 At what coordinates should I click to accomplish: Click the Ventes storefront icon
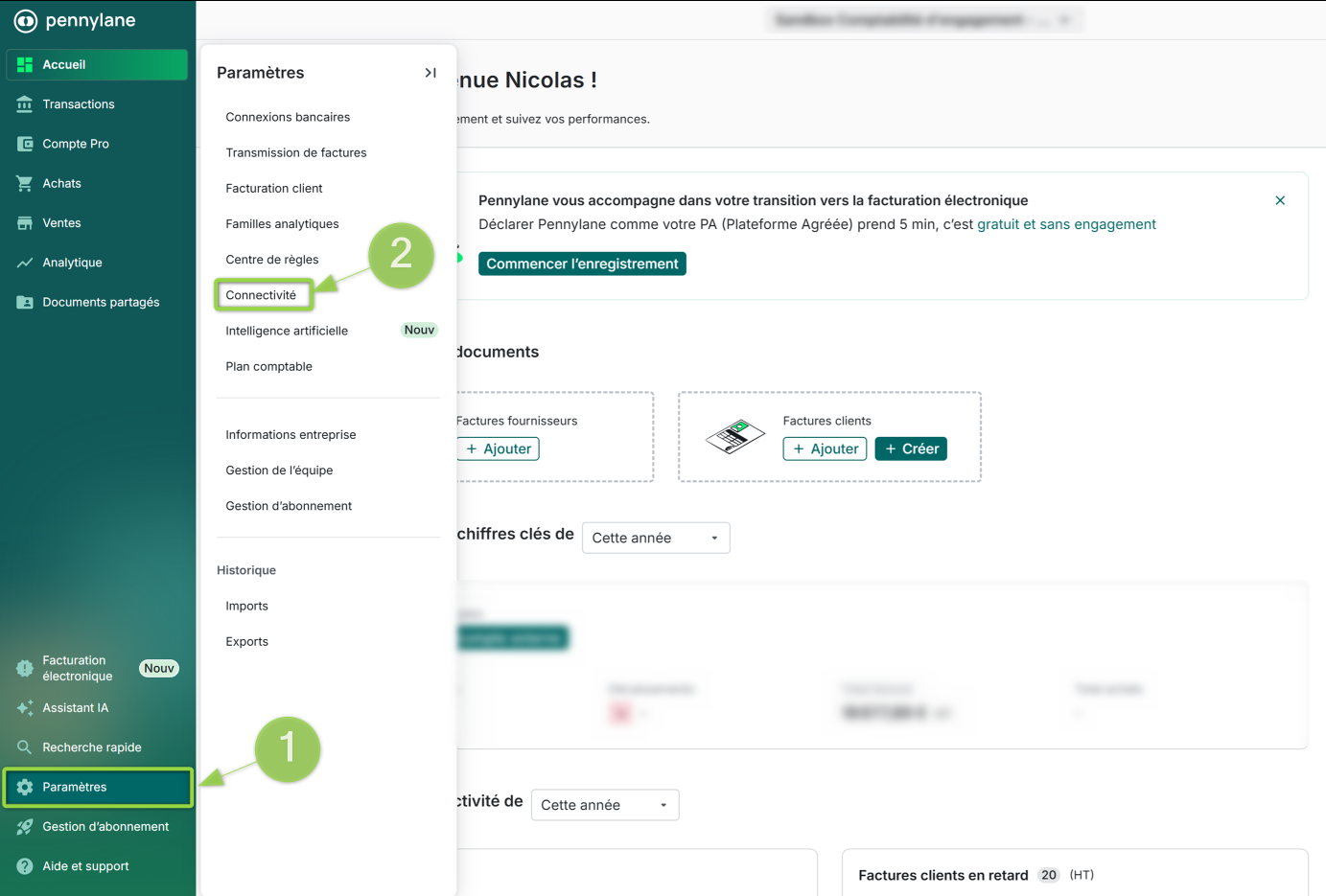click(25, 223)
